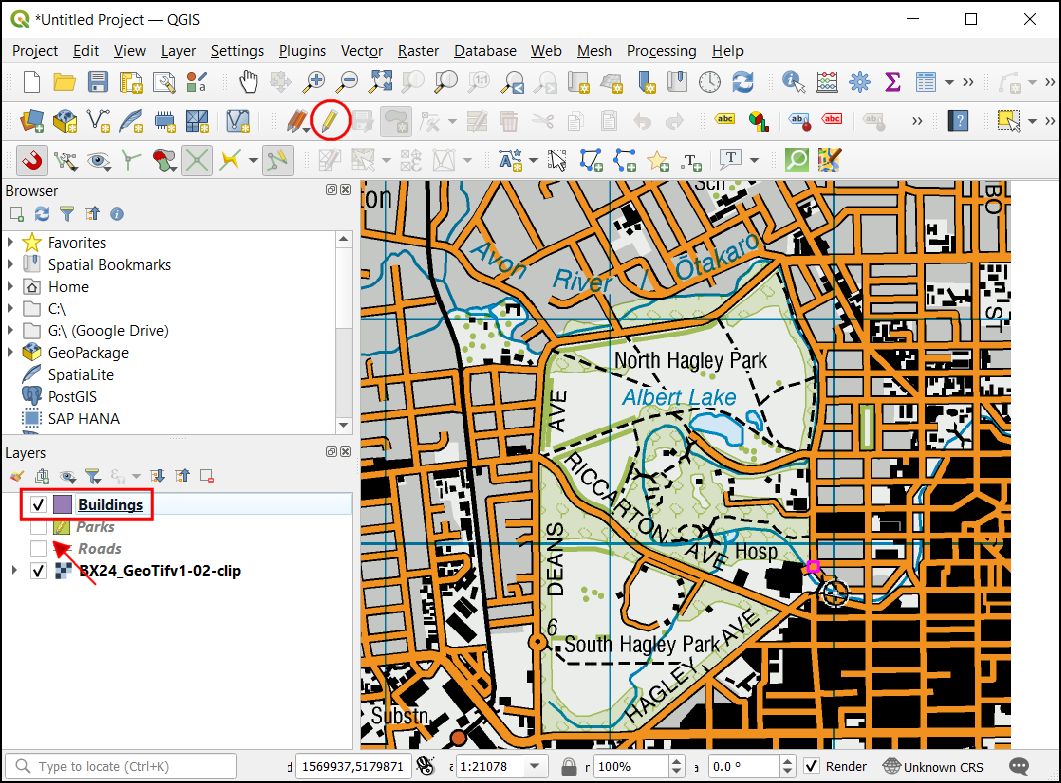Click the Save Project floppy disk icon

[98, 82]
